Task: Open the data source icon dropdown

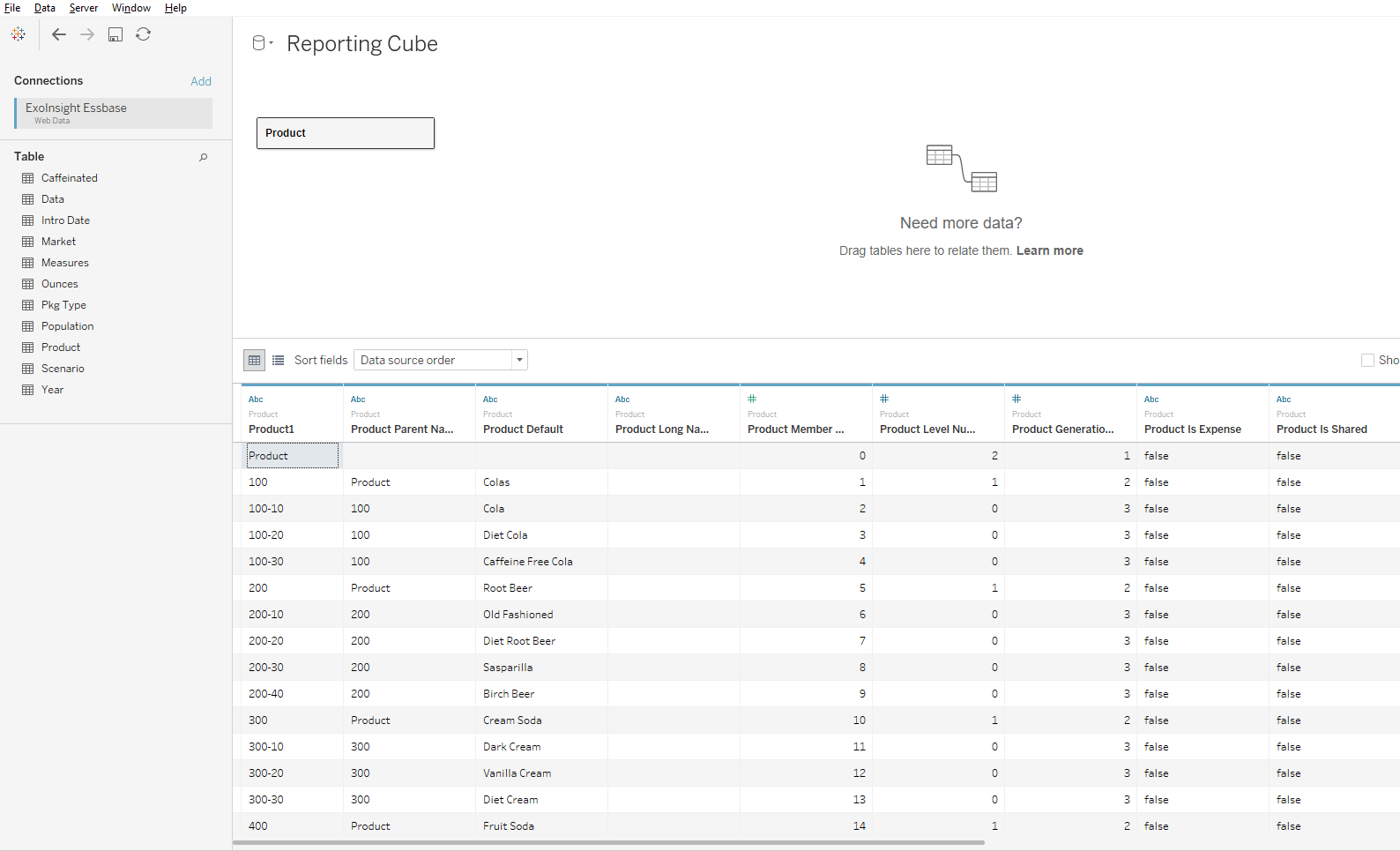Action: coord(263,43)
